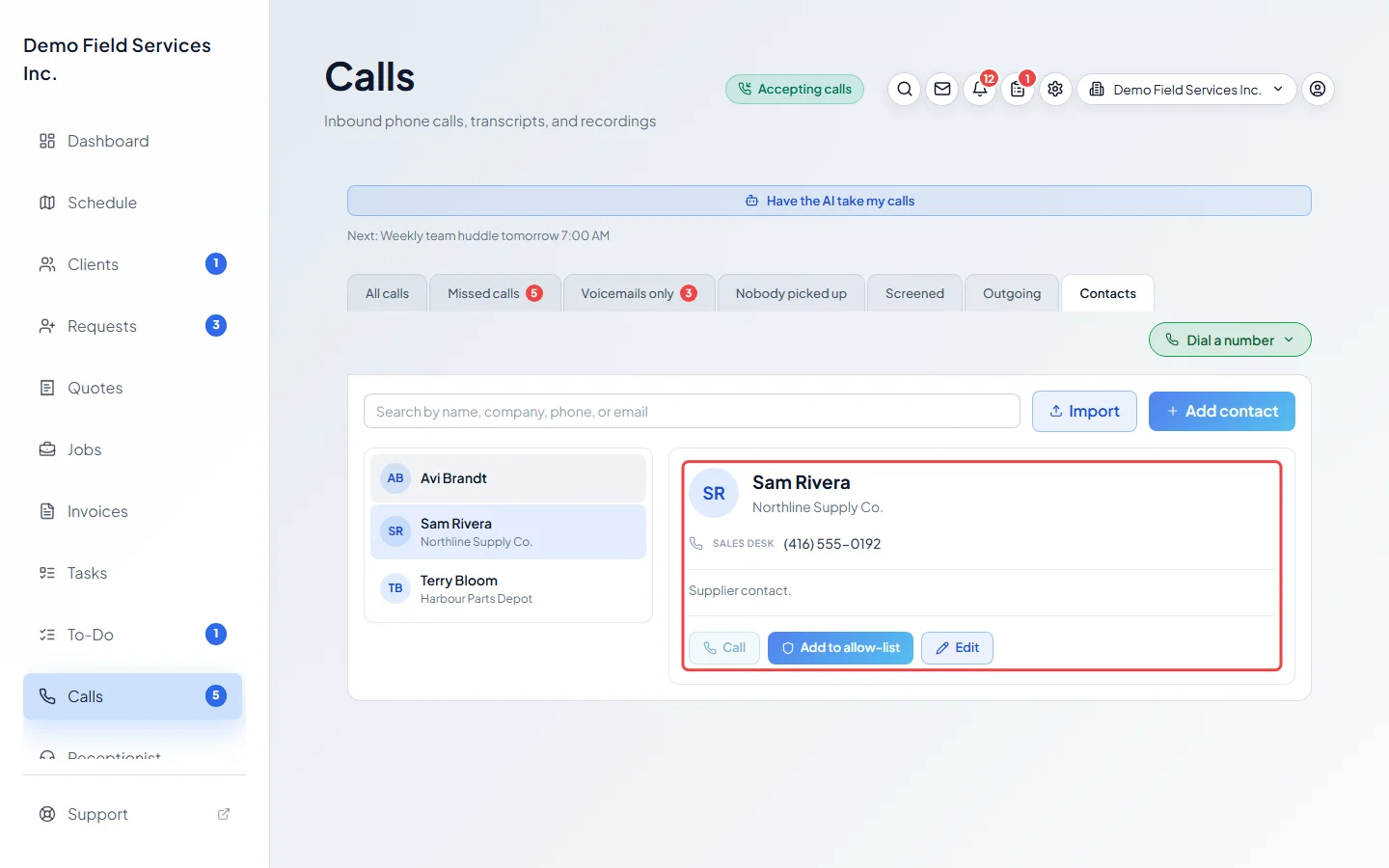Click the Import button
Viewport: 1389px width, 868px height.
coord(1084,411)
